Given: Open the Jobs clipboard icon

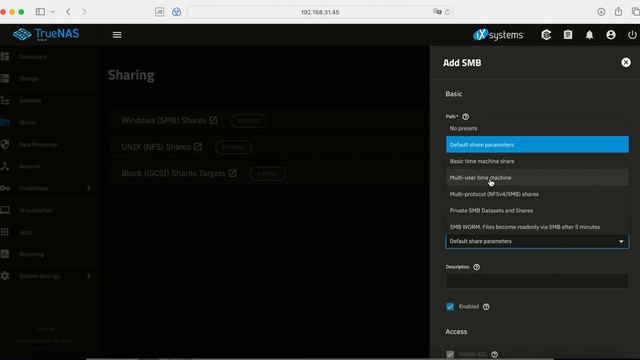Looking at the screenshot, I should 568,35.
